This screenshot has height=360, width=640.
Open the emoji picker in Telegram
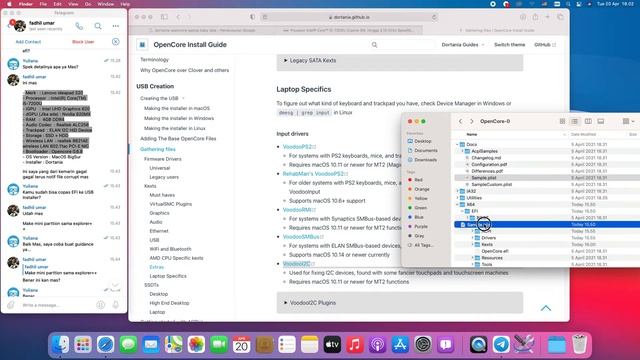coord(100,305)
